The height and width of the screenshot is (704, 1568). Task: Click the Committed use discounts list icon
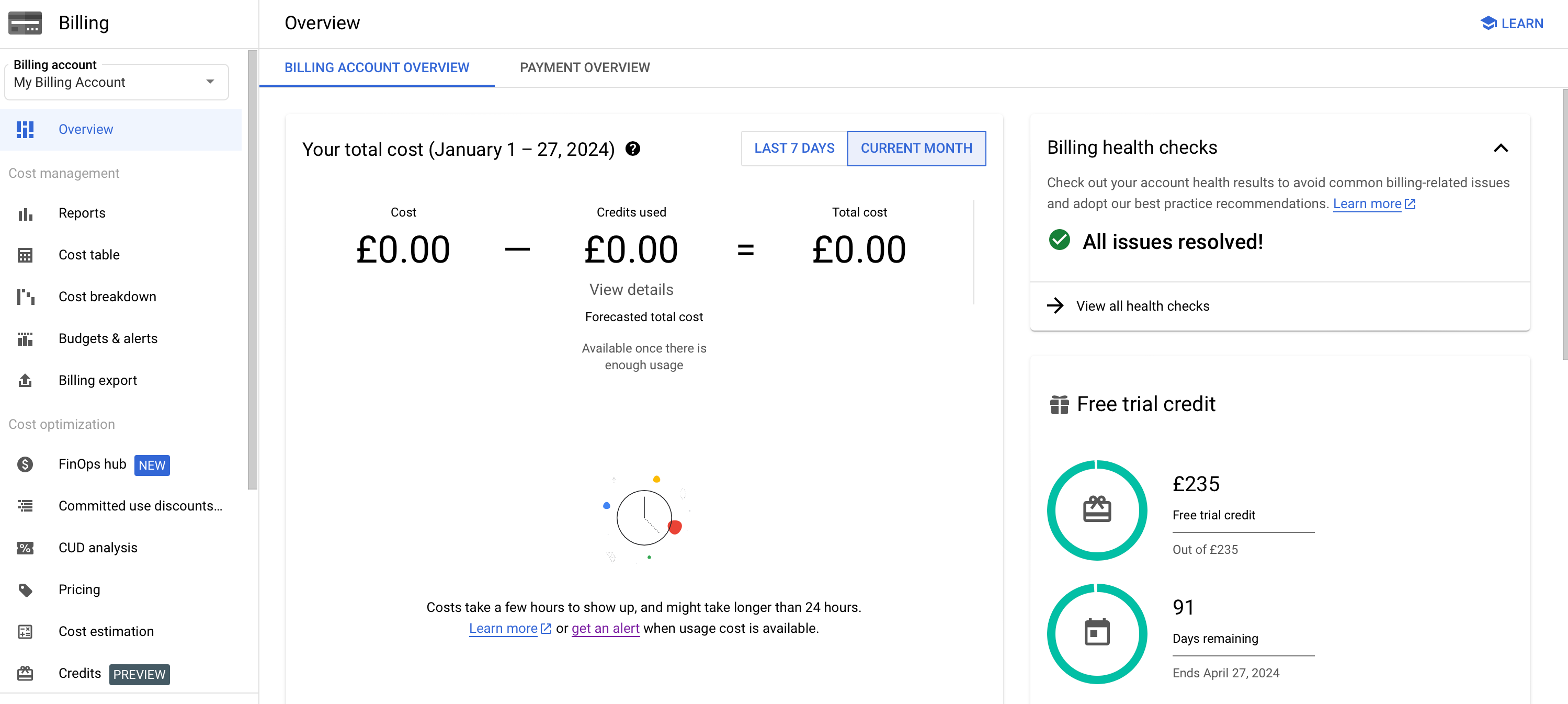pyautogui.click(x=25, y=506)
